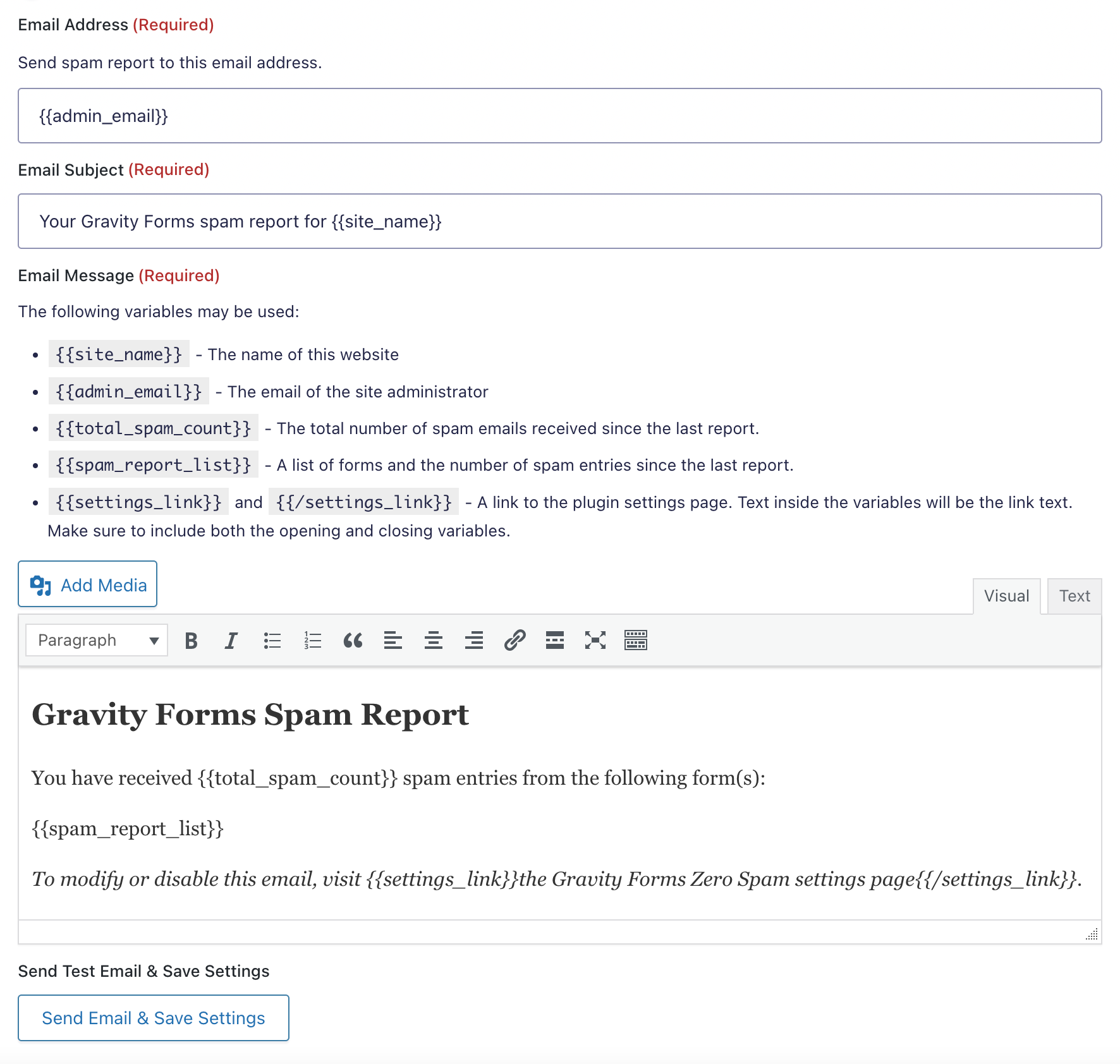Open the insert/edit link tool
Image resolution: width=1120 pixels, height=1064 pixels.
coord(514,641)
